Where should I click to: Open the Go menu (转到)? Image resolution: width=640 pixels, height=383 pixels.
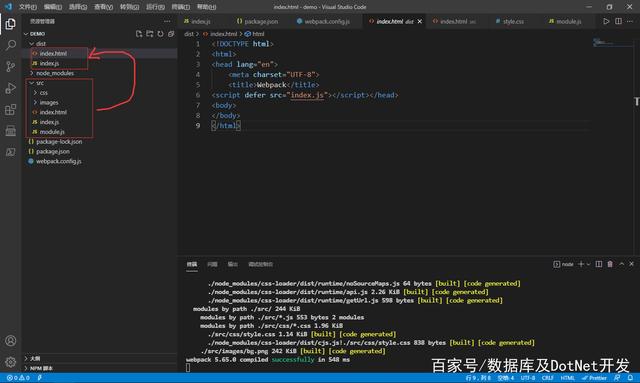pyautogui.click(x=129, y=7)
